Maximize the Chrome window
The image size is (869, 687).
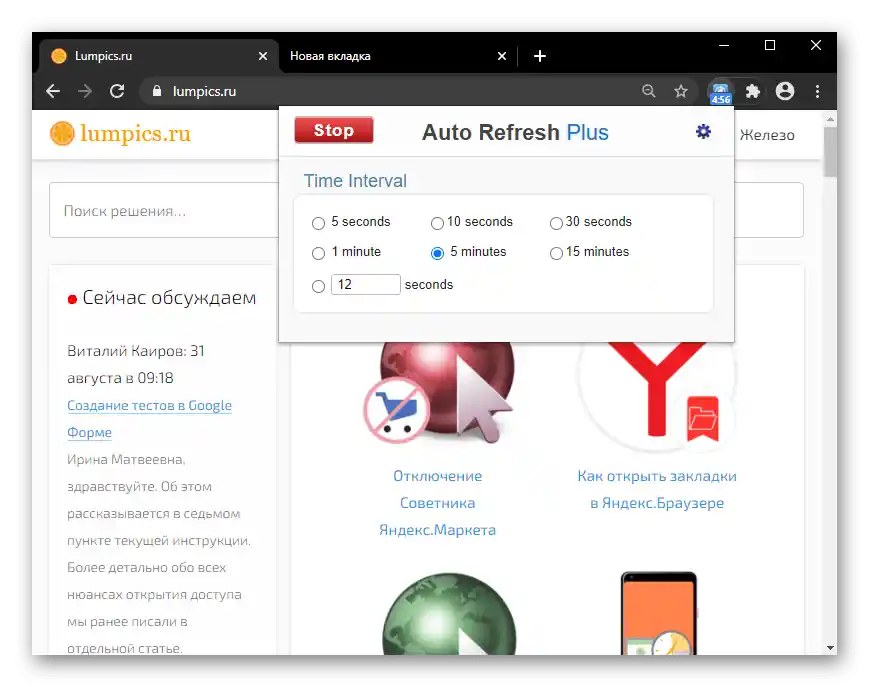point(770,45)
